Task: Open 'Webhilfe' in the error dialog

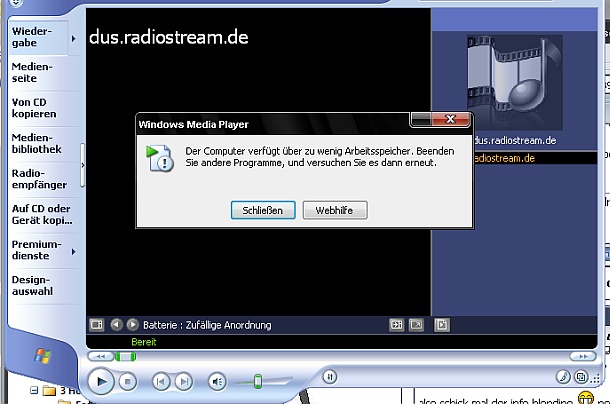Action: point(335,210)
